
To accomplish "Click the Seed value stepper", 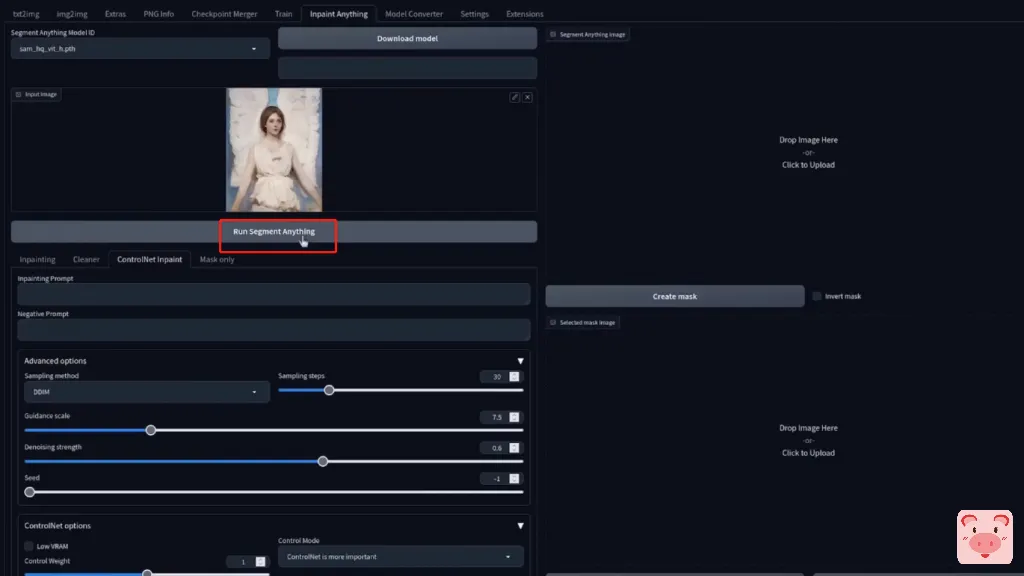I will click(514, 479).
